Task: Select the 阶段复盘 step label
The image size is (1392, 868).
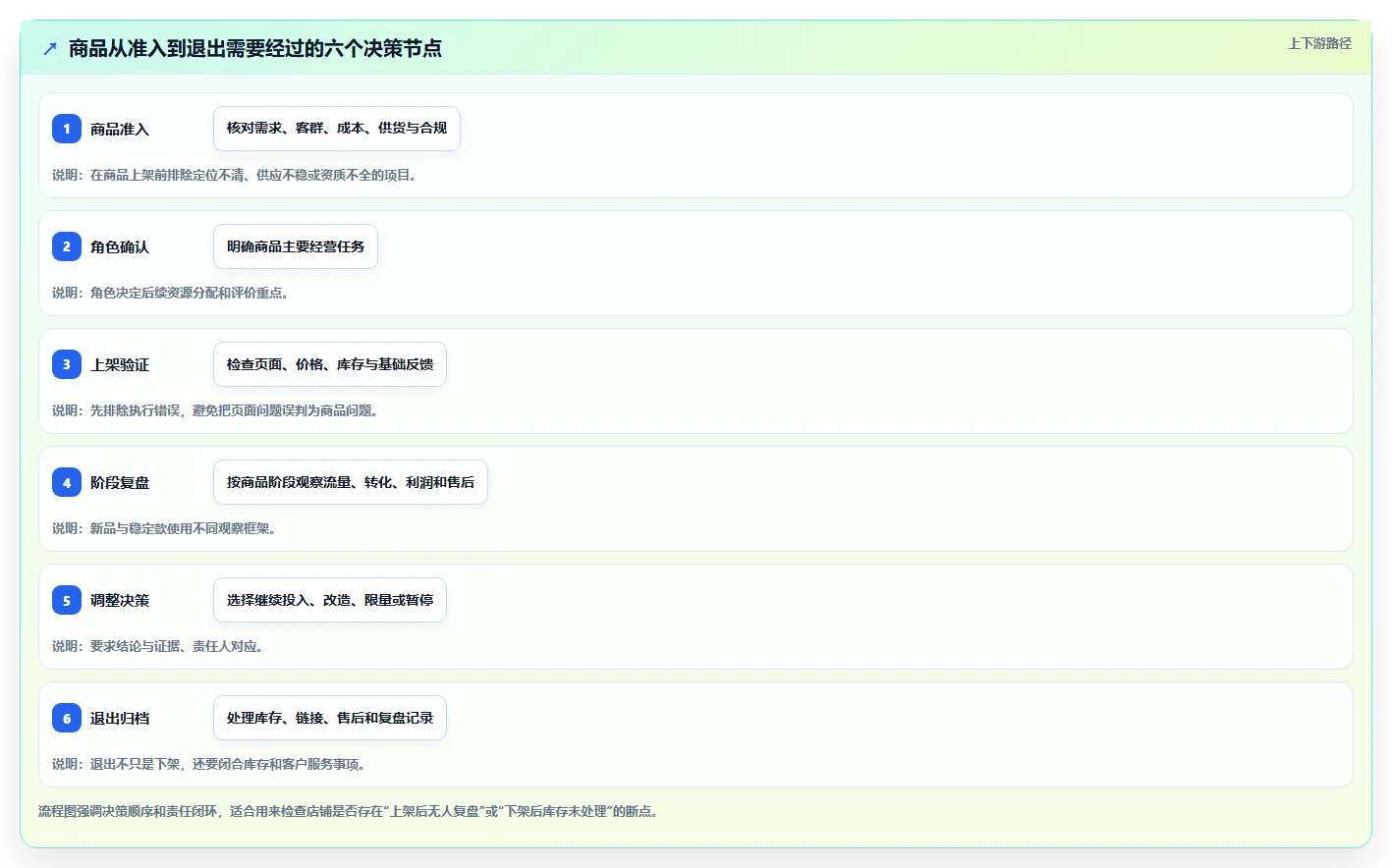Action: click(120, 482)
